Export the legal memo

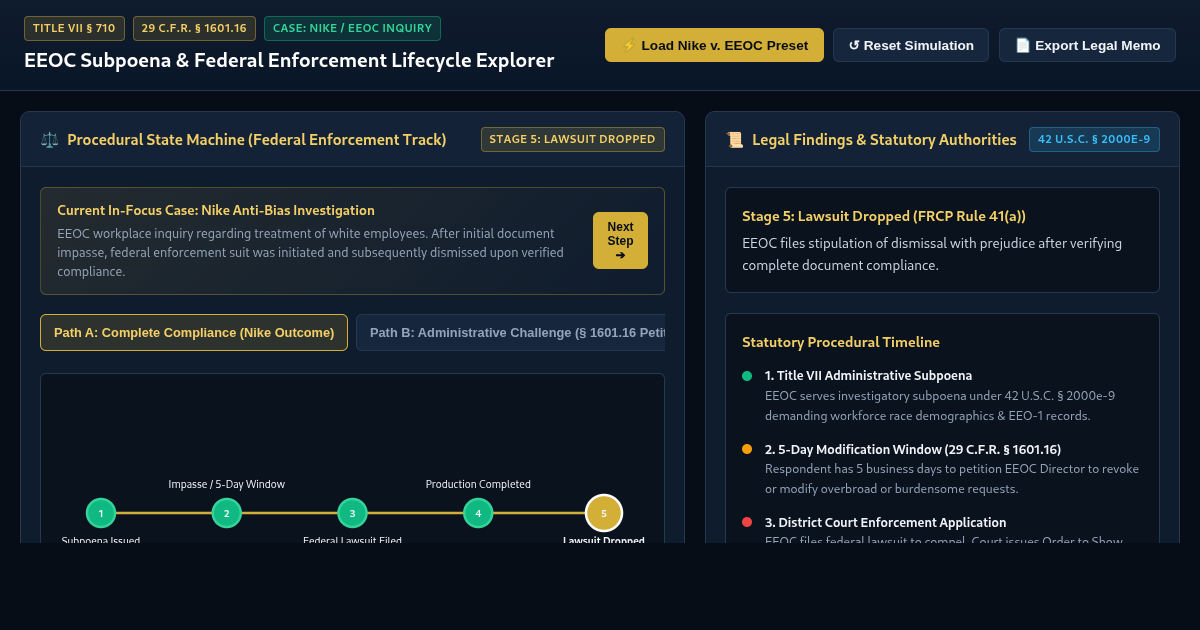pos(1087,45)
